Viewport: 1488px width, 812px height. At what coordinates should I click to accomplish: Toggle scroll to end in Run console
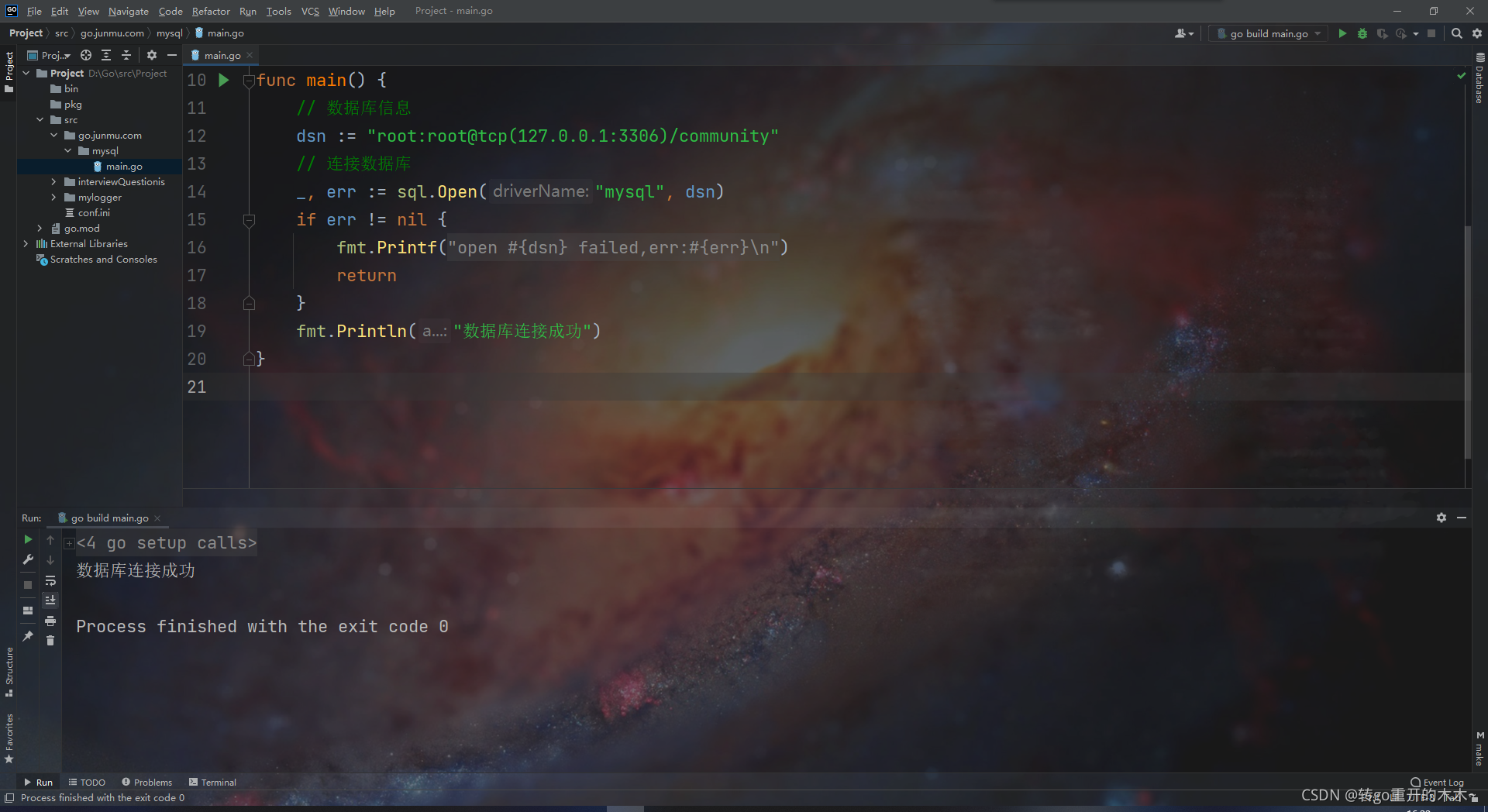point(50,600)
